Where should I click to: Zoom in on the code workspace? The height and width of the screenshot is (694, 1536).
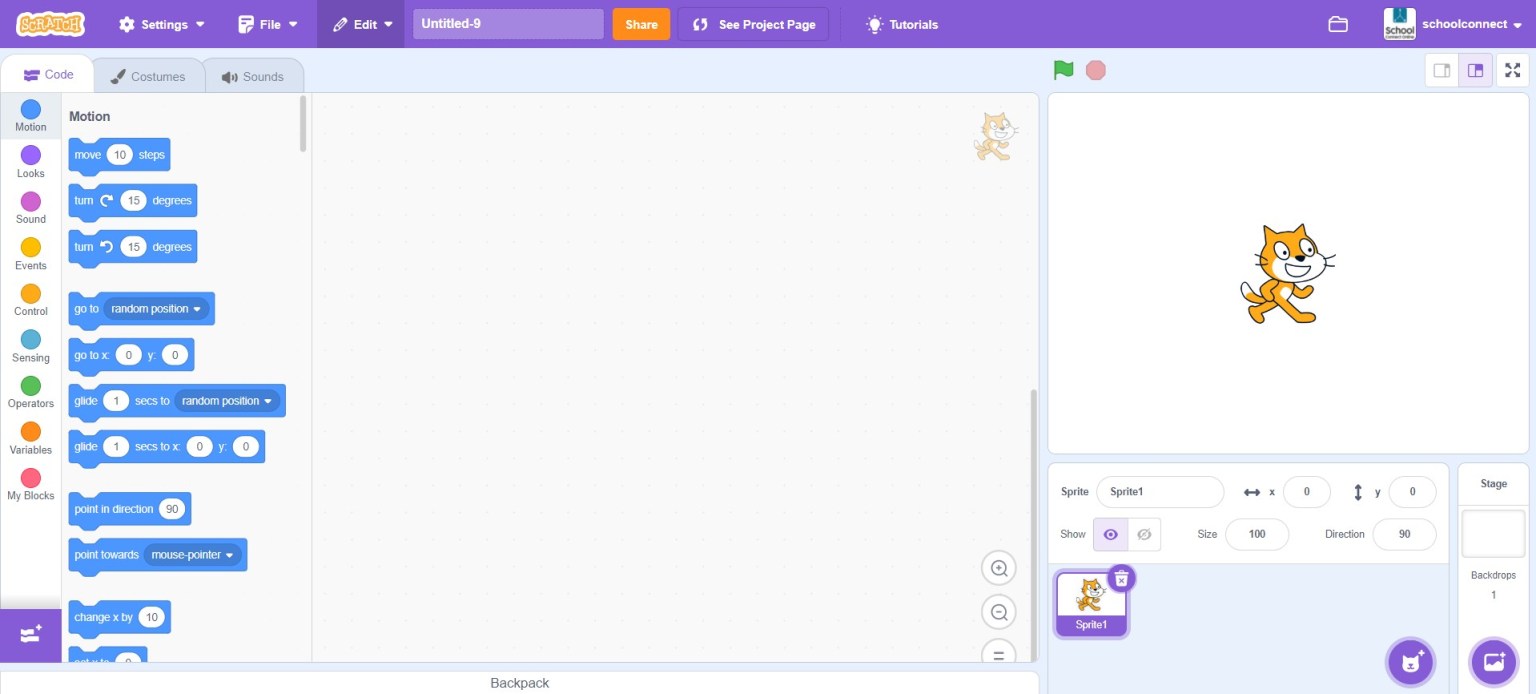pyautogui.click(x=998, y=568)
